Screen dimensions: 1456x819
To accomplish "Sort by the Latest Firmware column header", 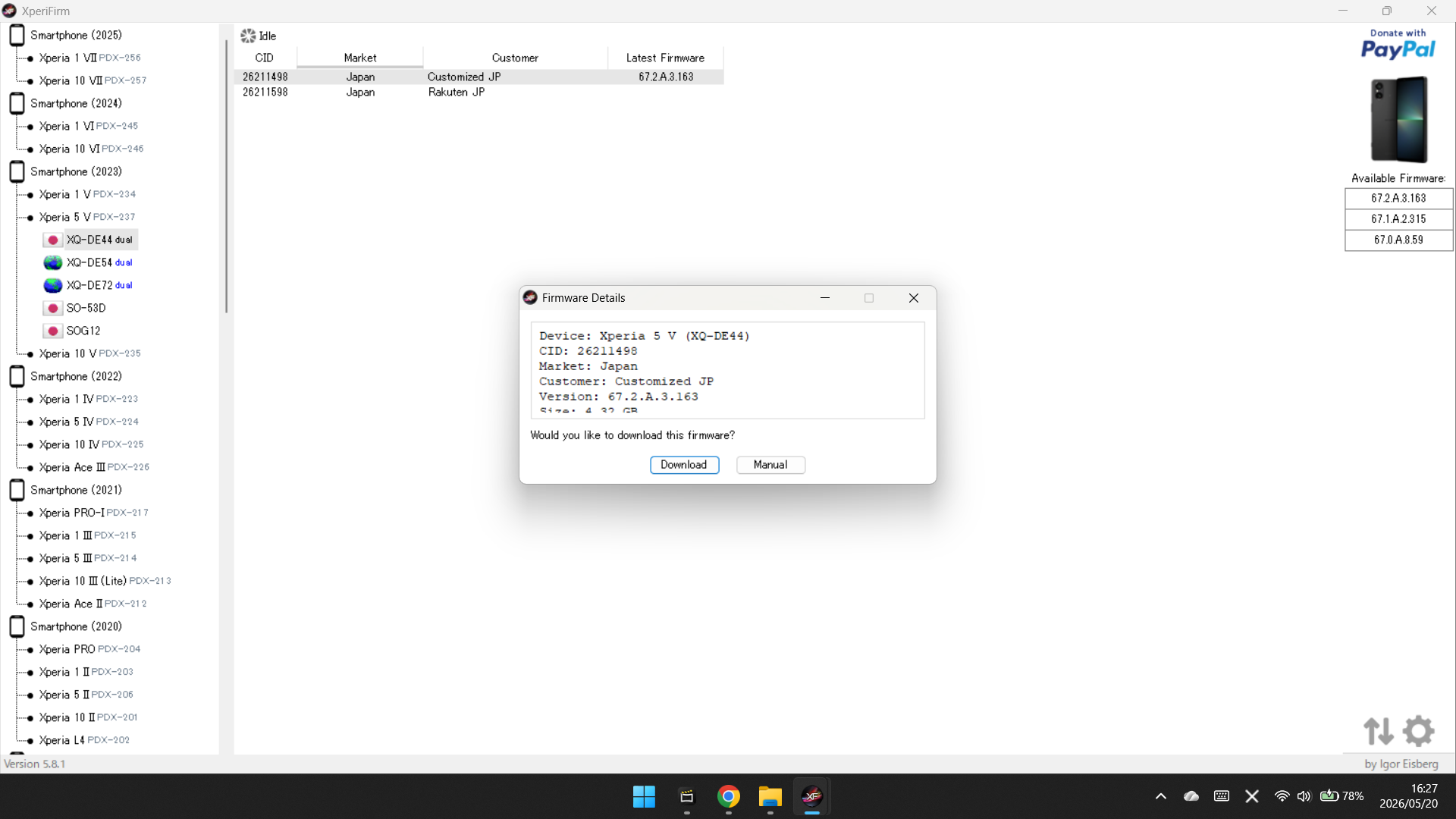I will 665,58.
